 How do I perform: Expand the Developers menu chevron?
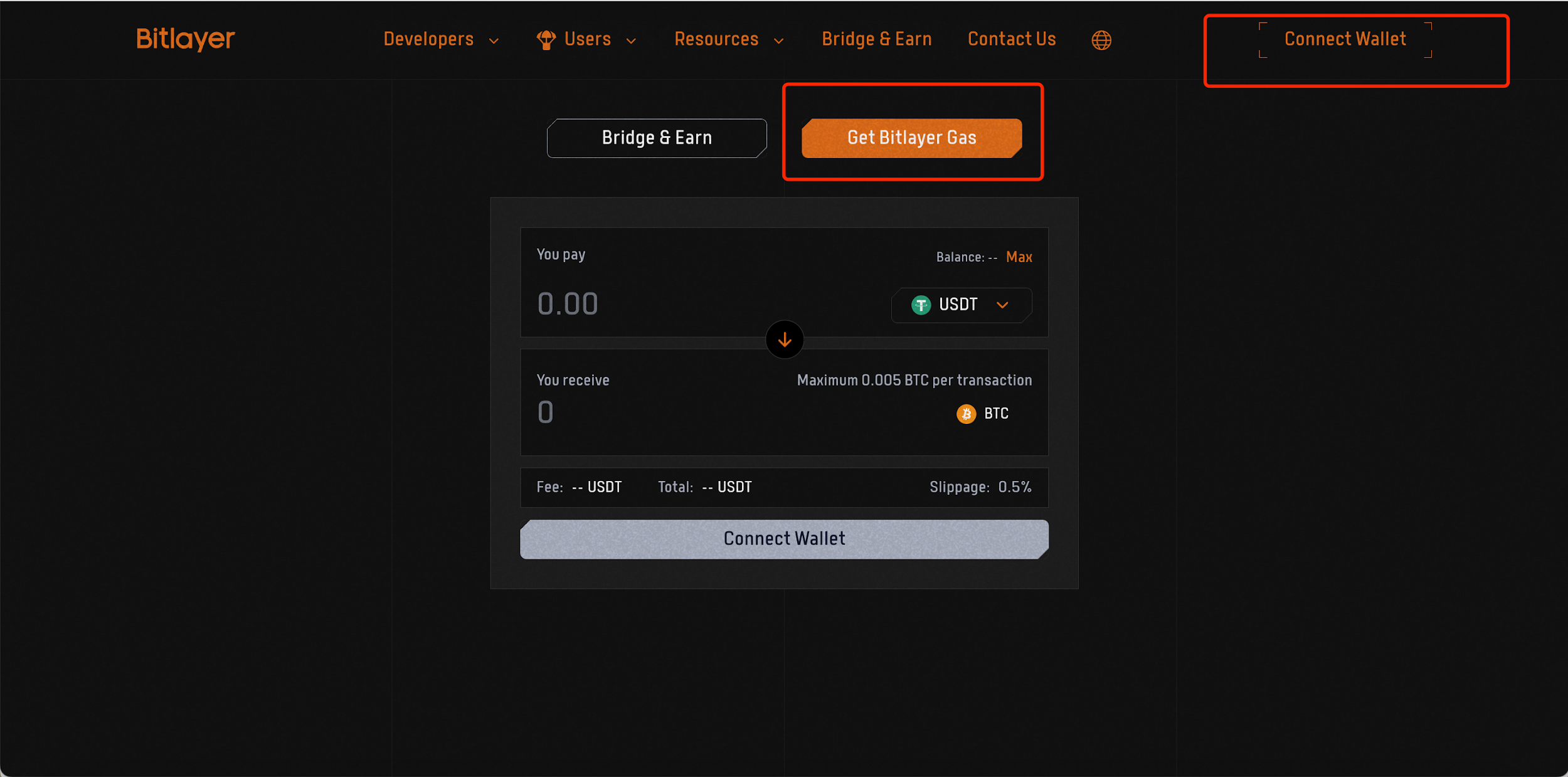coord(494,41)
